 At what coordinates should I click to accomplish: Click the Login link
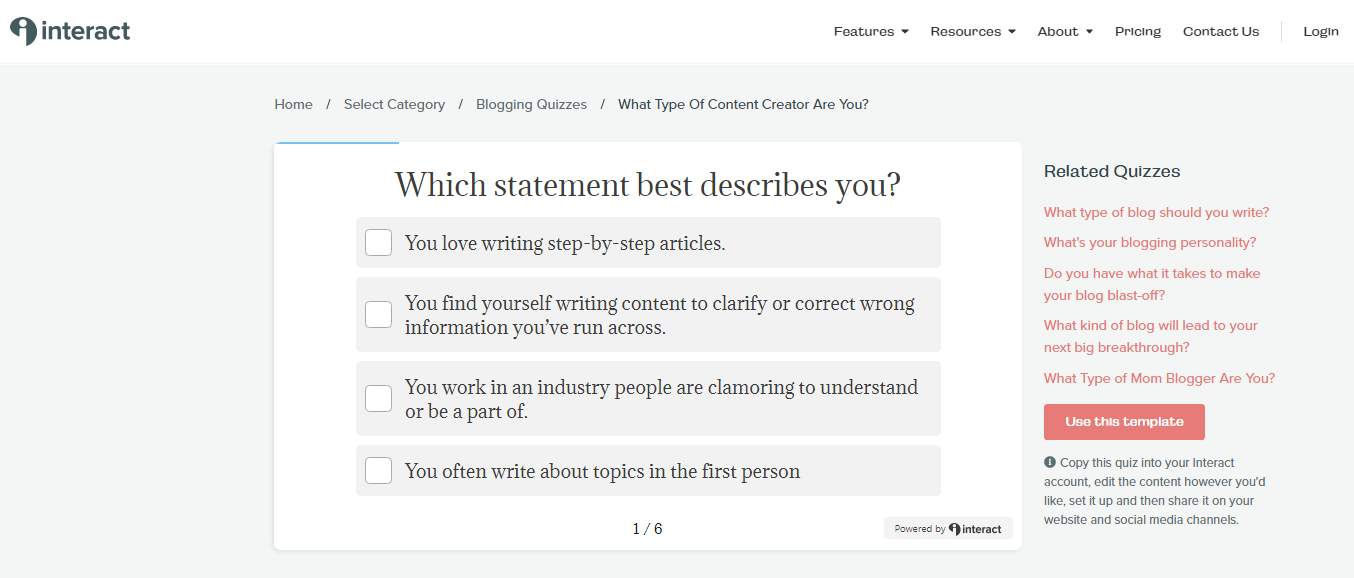coord(1321,31)
